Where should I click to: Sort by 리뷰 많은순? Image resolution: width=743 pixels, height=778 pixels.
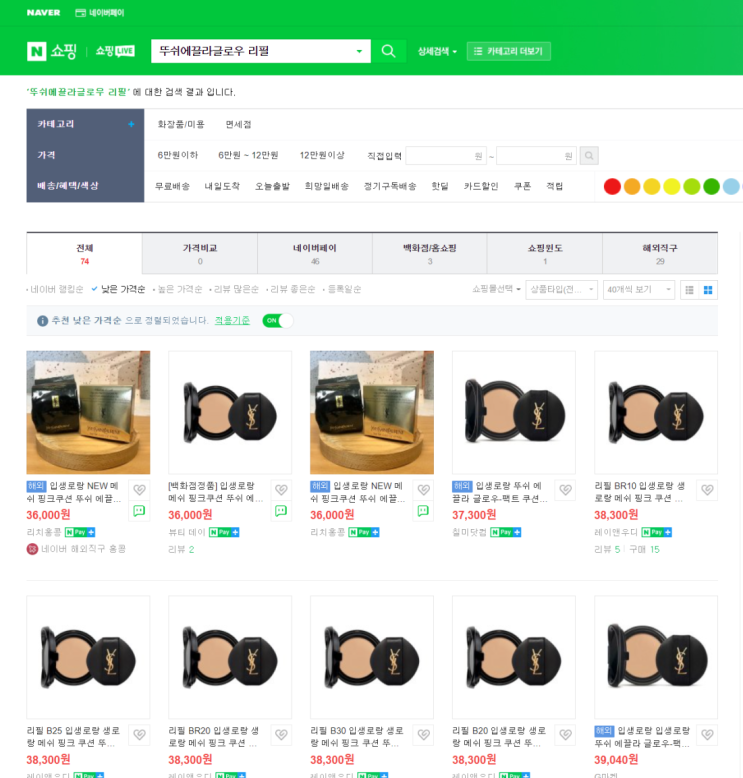pos(236,289)
